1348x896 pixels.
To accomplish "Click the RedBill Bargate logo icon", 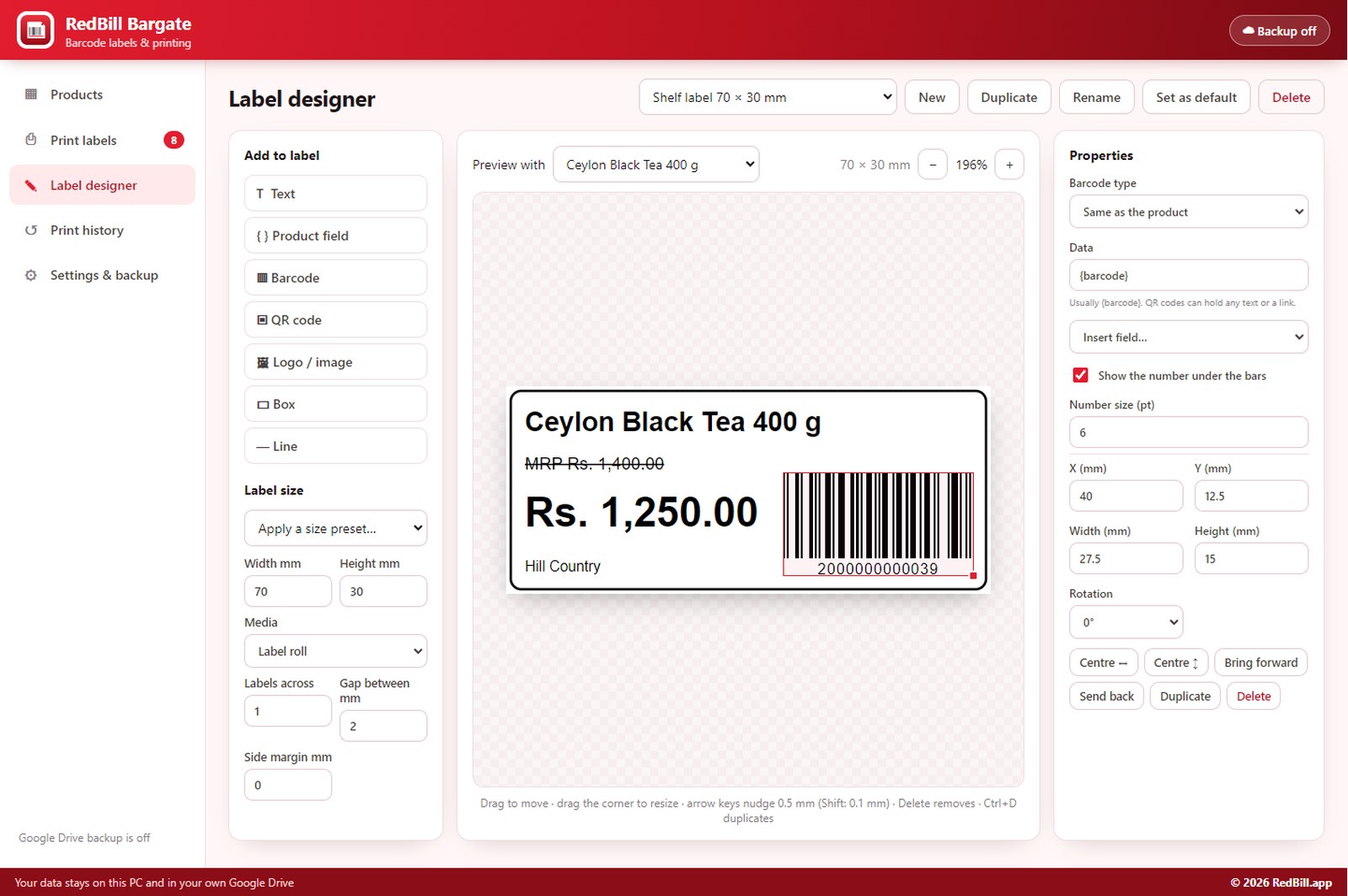I will pyautogui.click(x=35, y=30).
